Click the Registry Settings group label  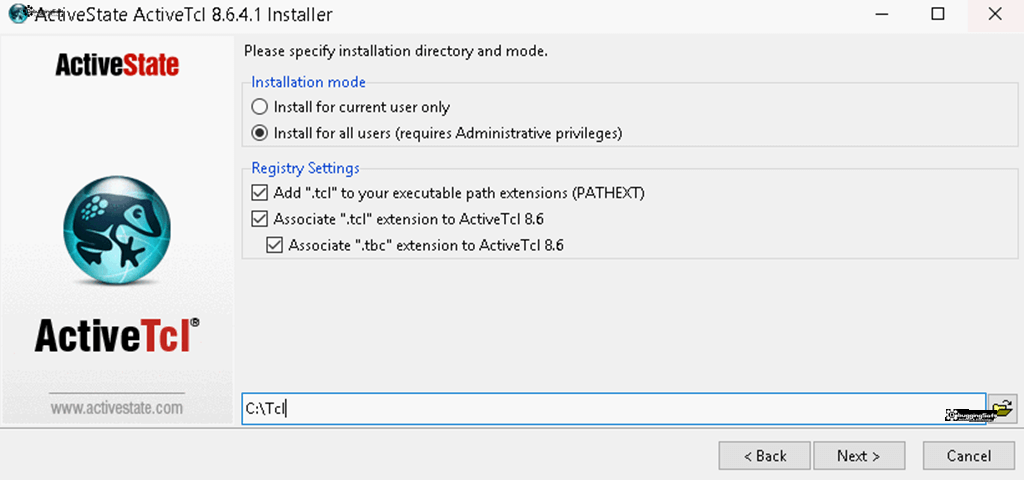click(x=306, y=168)
